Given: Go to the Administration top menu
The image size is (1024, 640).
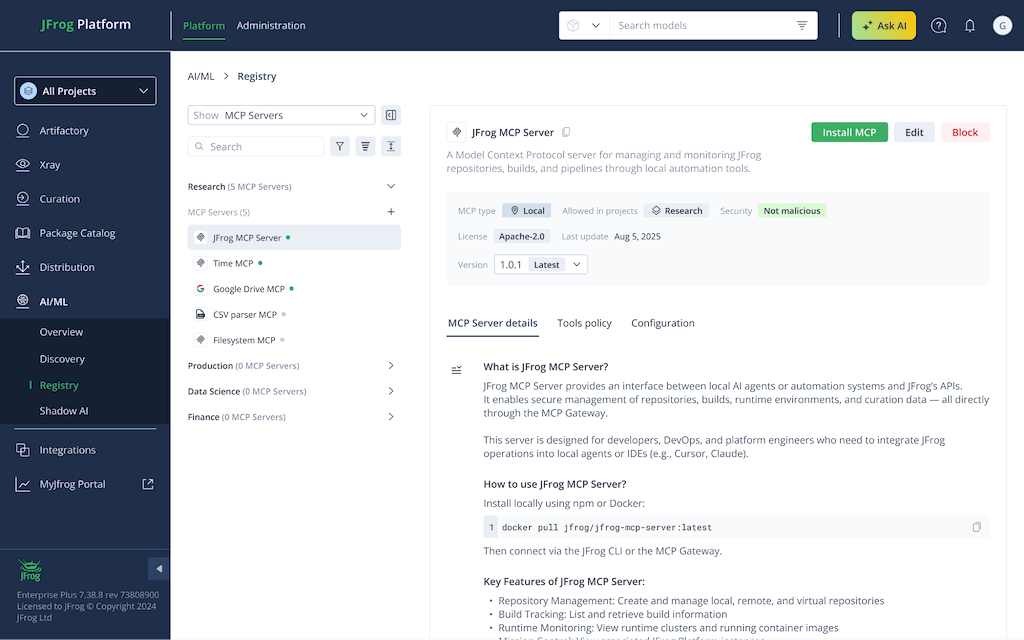Looking at the screenshot, I should point(271,26).
